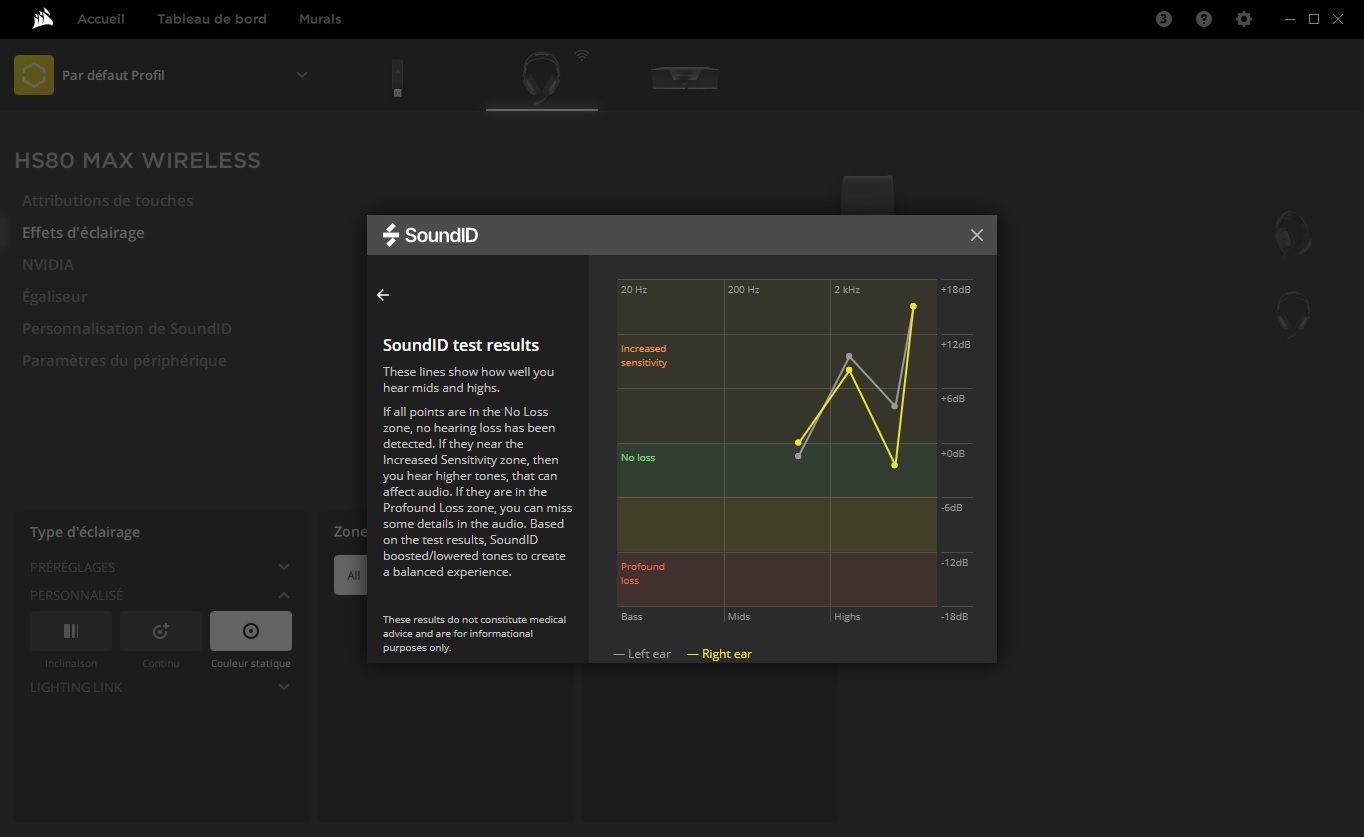
Task: Open the Accueil tab
Action: click(x=101, y=19)
